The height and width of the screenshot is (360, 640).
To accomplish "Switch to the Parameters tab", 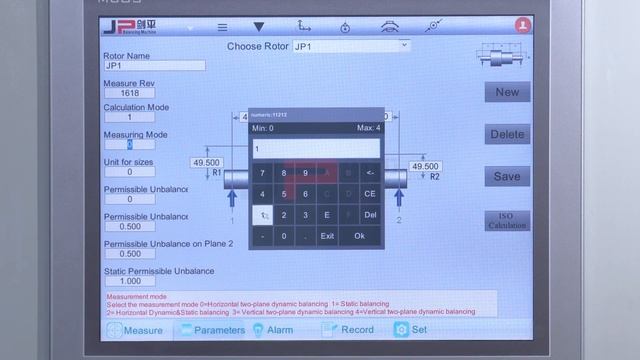I will [x=213, y=330].
